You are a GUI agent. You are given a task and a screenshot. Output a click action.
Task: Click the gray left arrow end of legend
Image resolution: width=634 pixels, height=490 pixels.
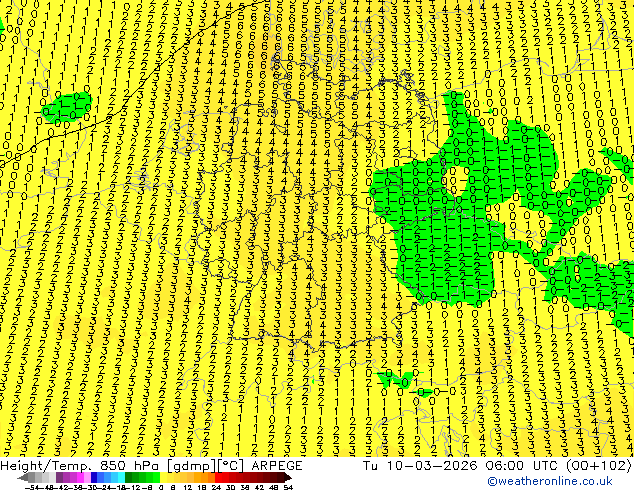[22, 477]
